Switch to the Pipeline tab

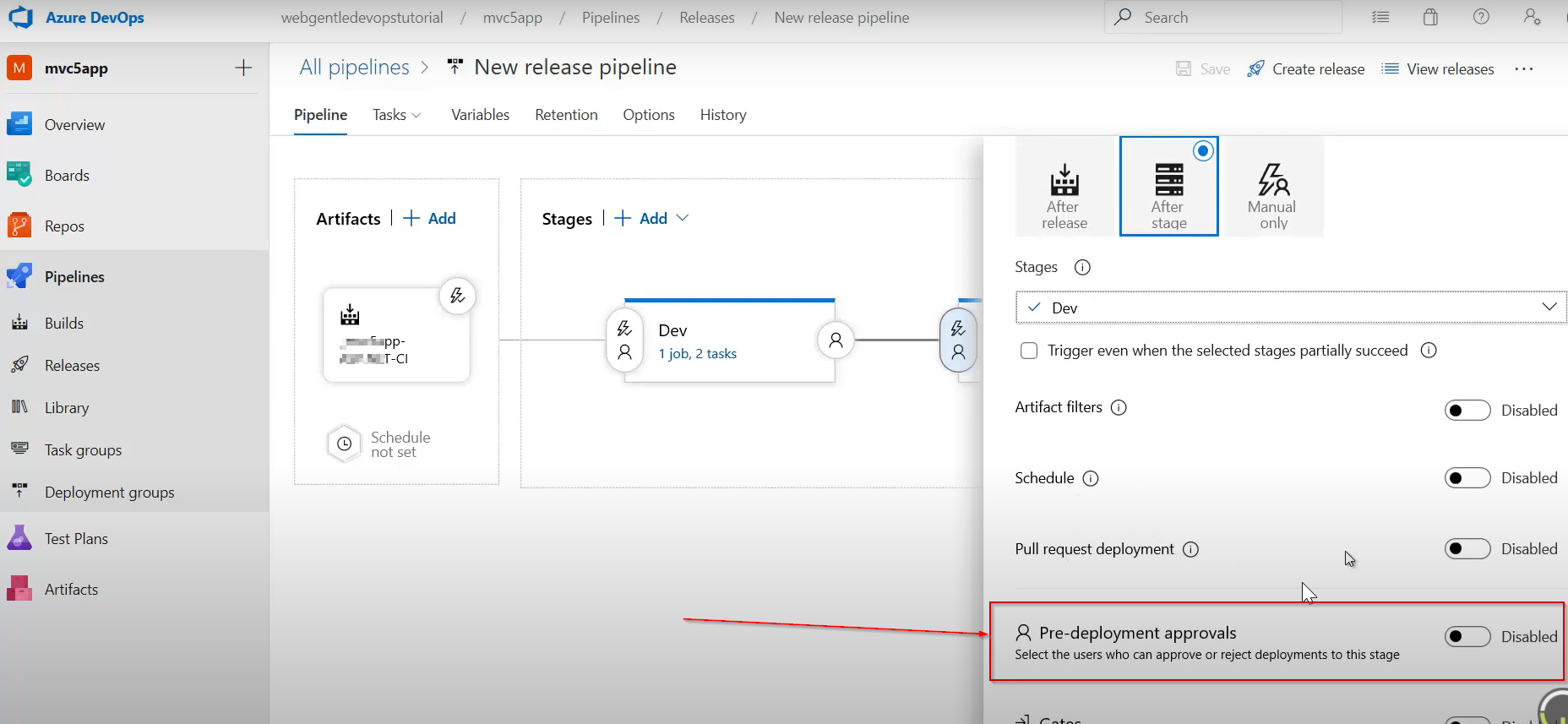(320, 115)
